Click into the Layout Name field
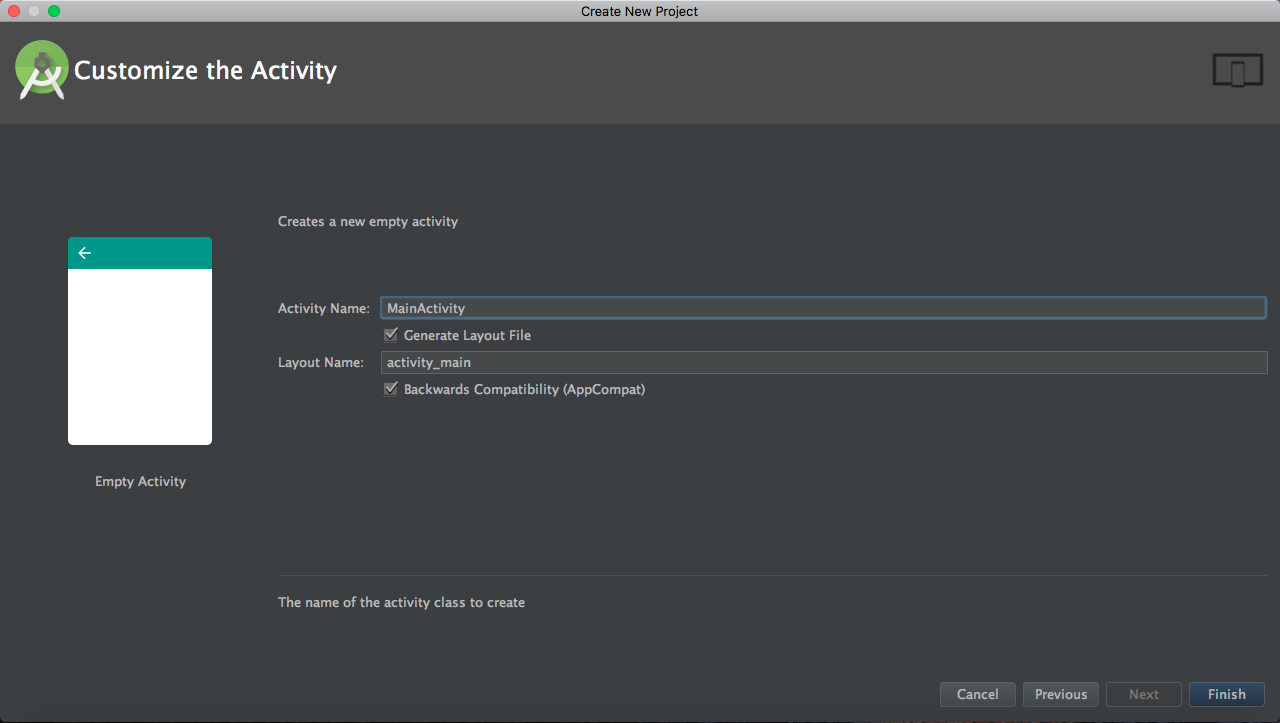Image resolution: width=1280 pixels, height=723 pixels. tap(824, 362)
